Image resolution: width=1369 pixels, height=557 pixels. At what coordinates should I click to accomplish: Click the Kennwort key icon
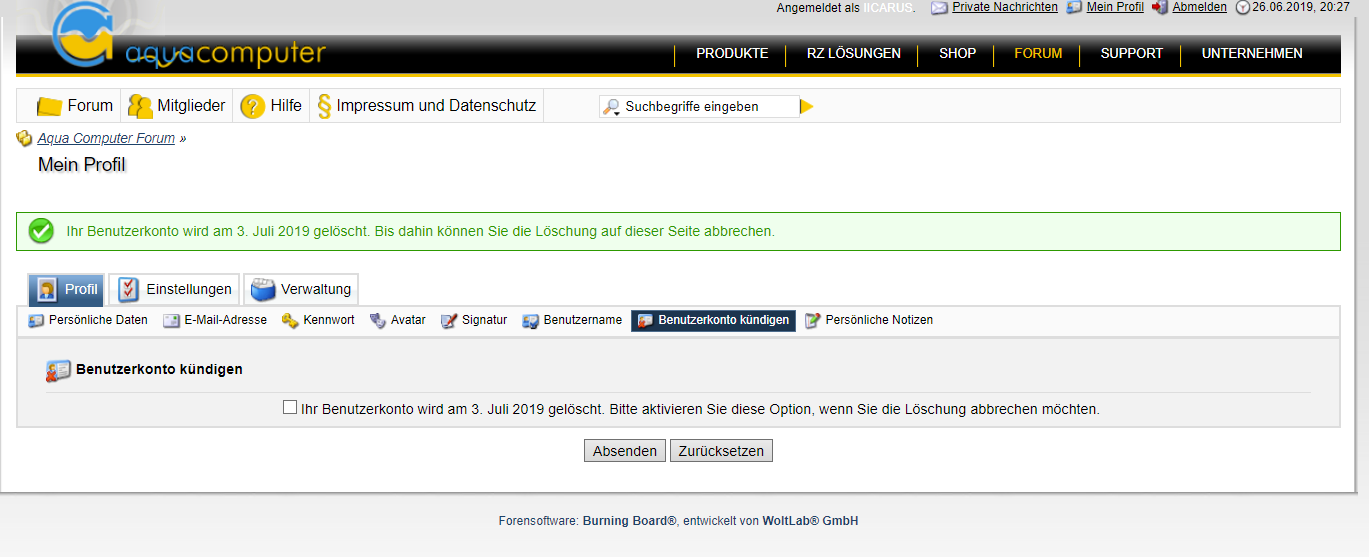click(x=290, y=321)
